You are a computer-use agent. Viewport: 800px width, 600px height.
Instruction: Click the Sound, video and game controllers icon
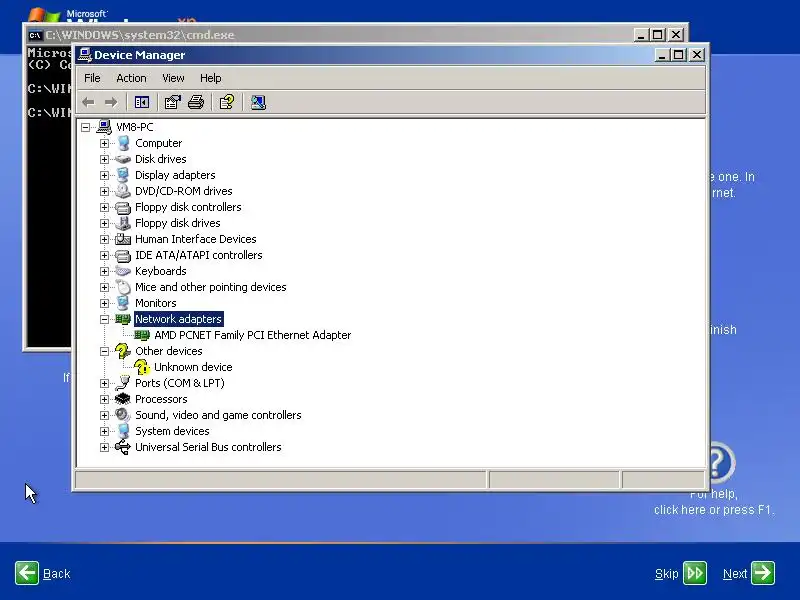[x=123, y=415]
